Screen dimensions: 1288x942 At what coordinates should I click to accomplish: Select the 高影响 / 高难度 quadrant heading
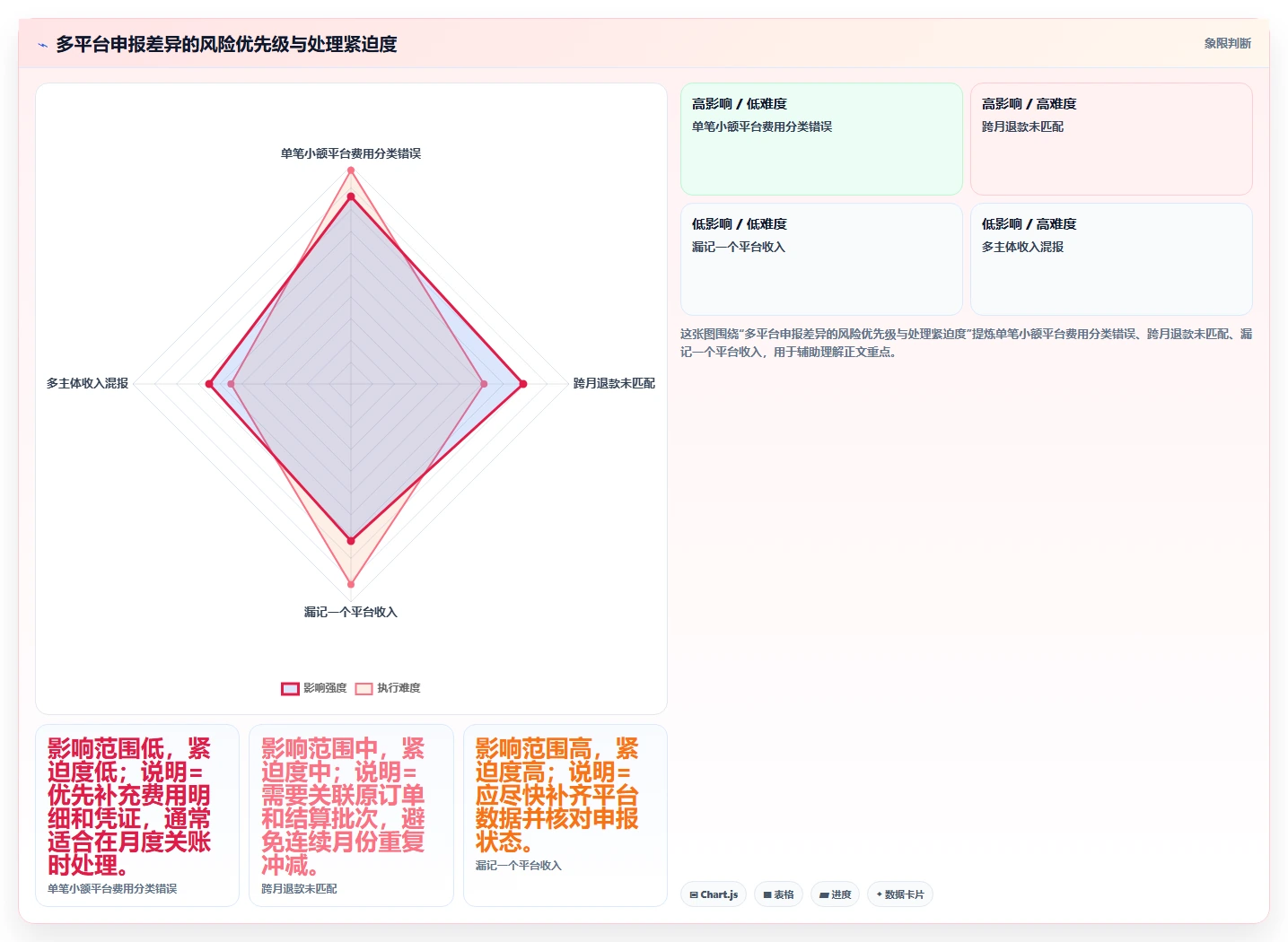point(1029,104)
